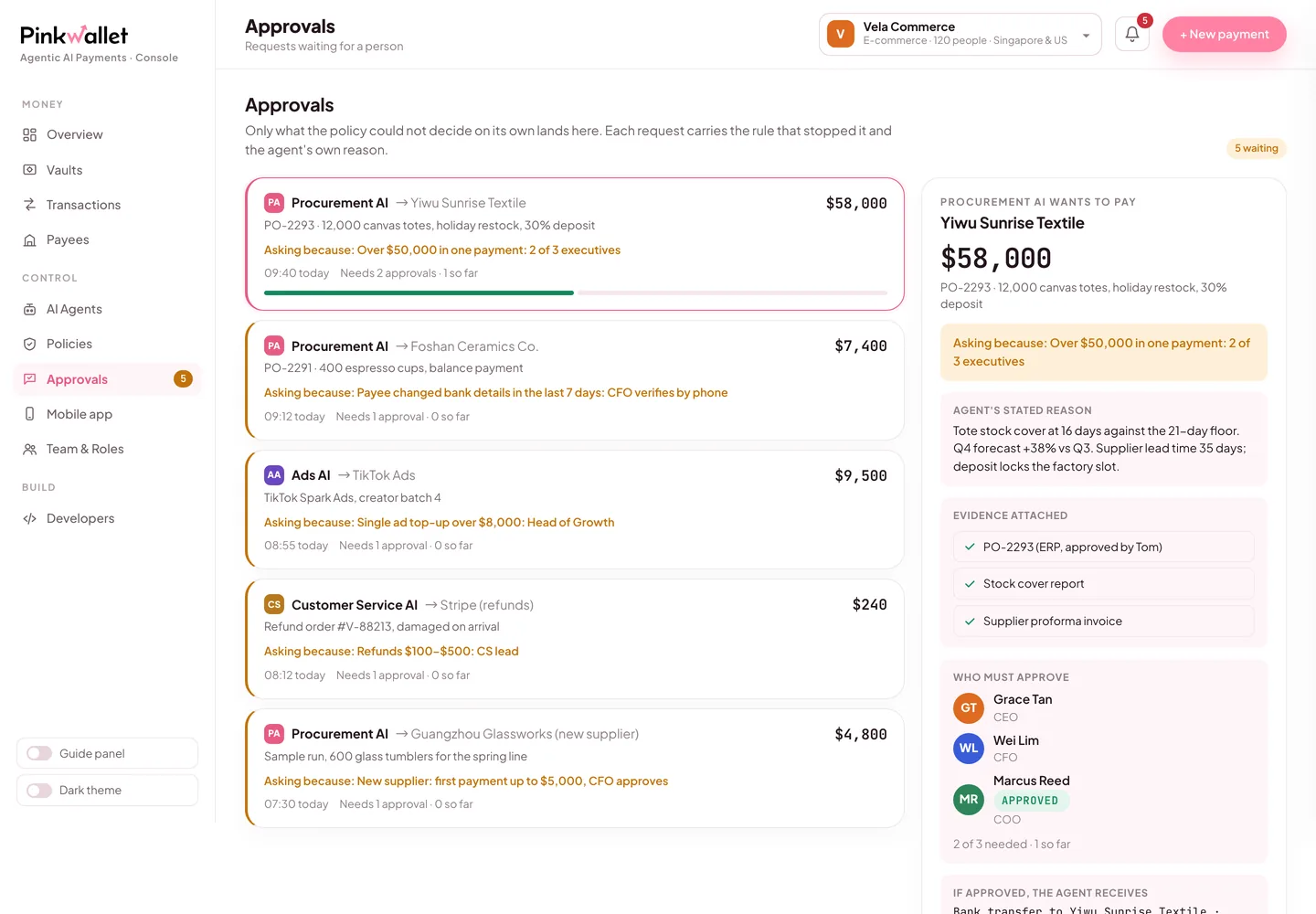Go to the Developers section

107,518
